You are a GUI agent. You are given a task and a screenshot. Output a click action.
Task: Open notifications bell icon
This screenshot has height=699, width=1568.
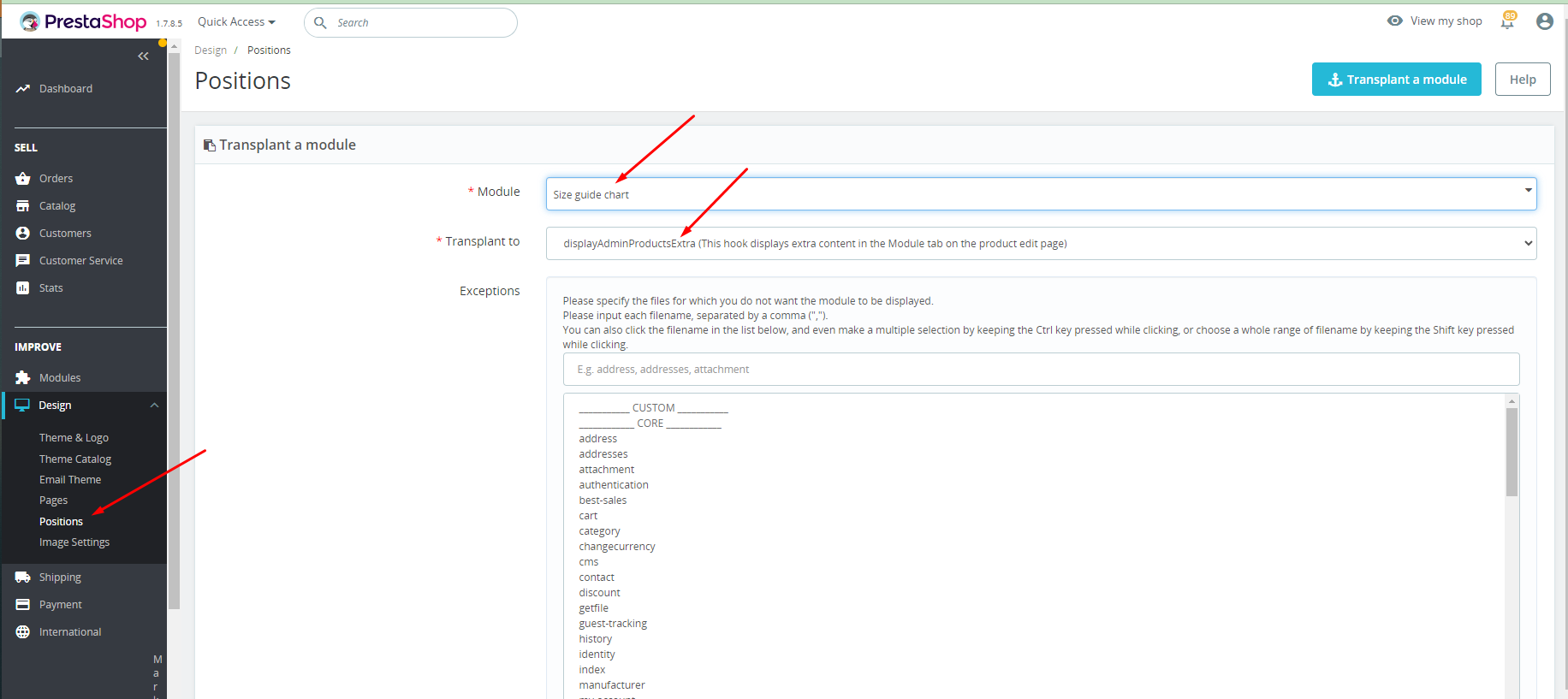coord(1507,22)
